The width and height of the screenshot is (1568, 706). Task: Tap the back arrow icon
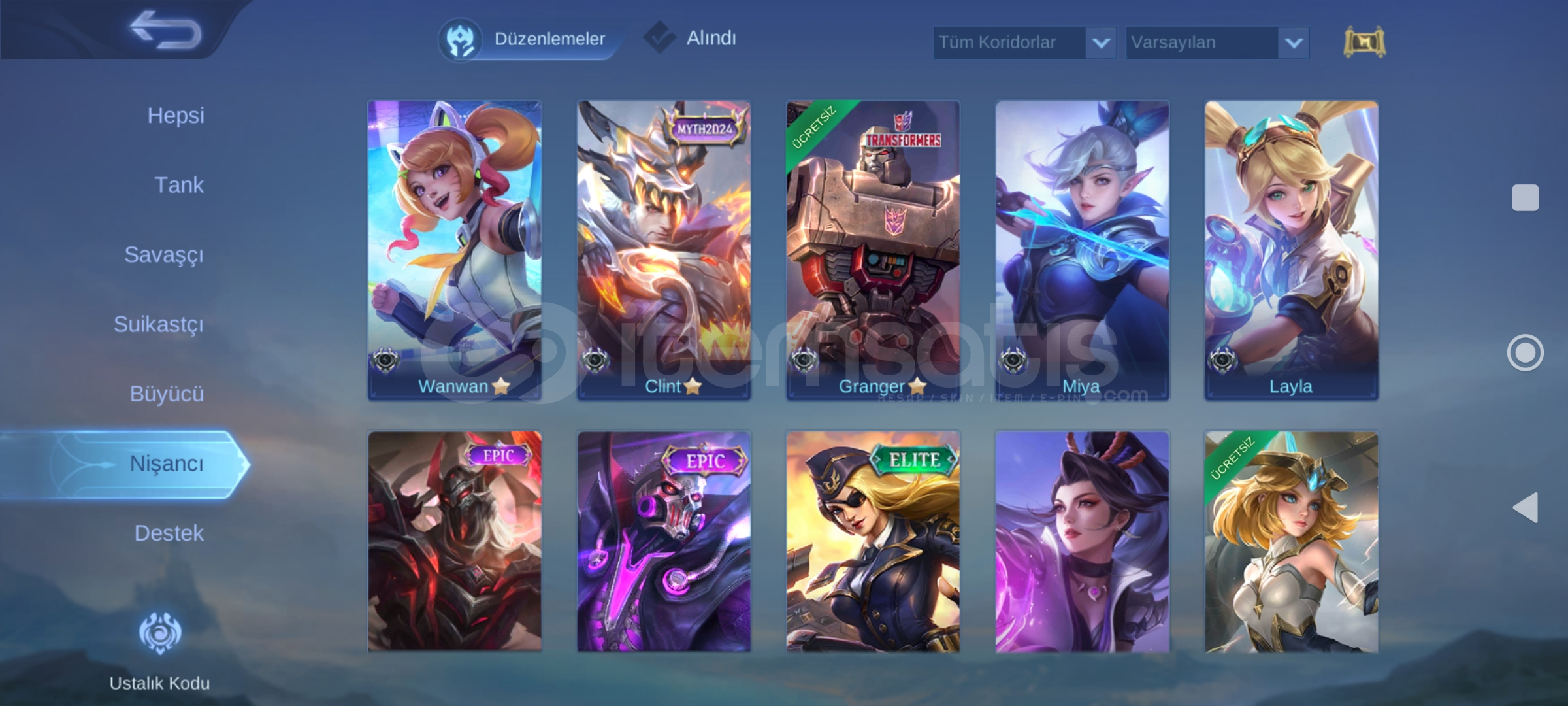[x=166, y=30]
